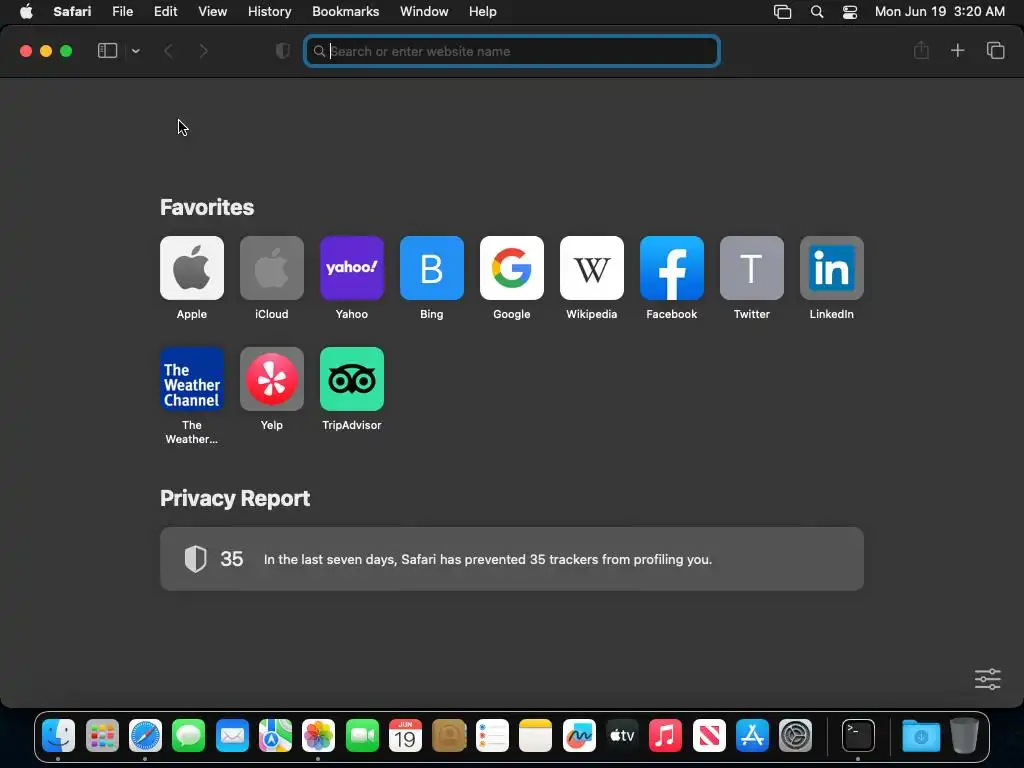Open the Downloads folder in Dock
1024x768 pixels.
coord(920,736)
